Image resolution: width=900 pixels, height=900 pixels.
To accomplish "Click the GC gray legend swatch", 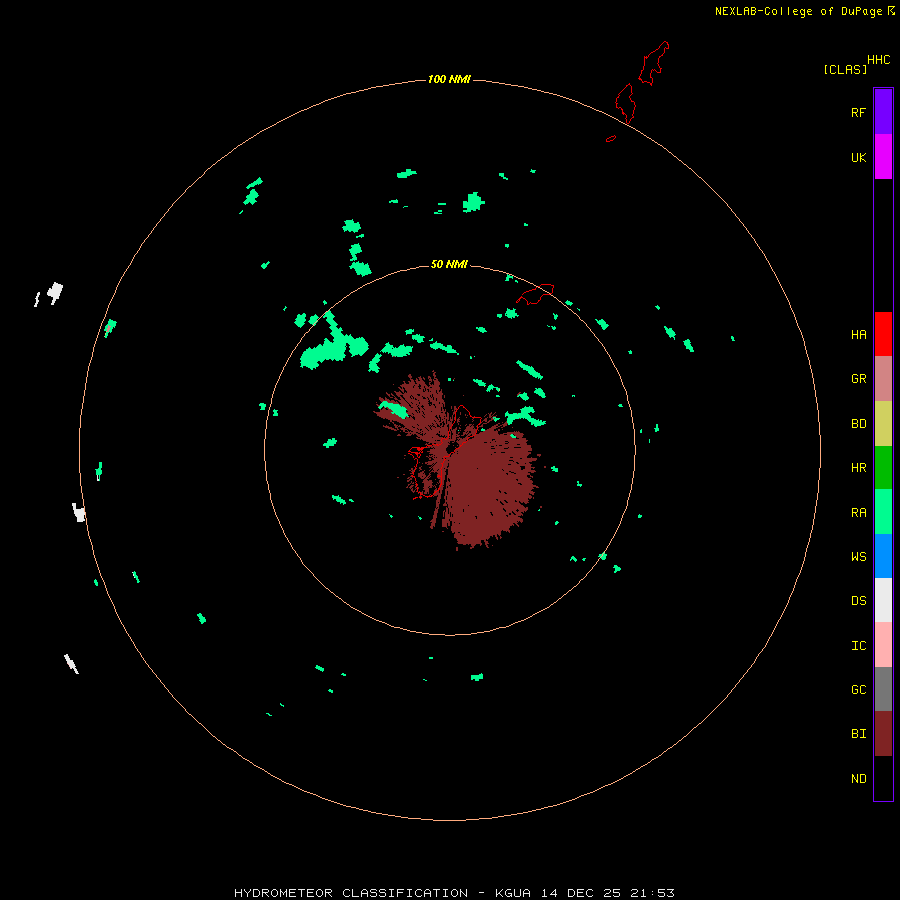I will [x=883, y=689].
